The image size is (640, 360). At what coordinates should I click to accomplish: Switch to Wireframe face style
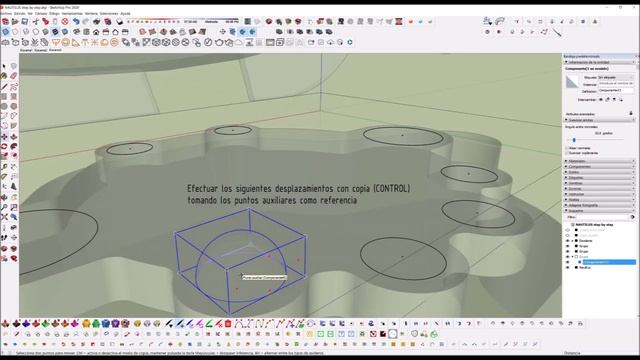pyautogui.click(x=25, y=31)
